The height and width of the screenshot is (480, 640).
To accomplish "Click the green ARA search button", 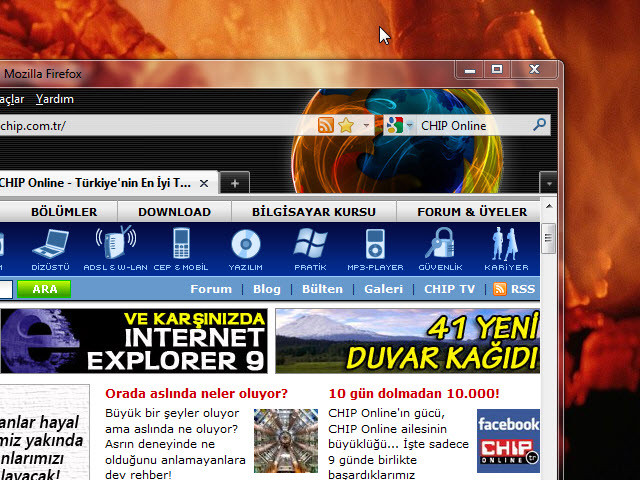I will tap(44, 289).
